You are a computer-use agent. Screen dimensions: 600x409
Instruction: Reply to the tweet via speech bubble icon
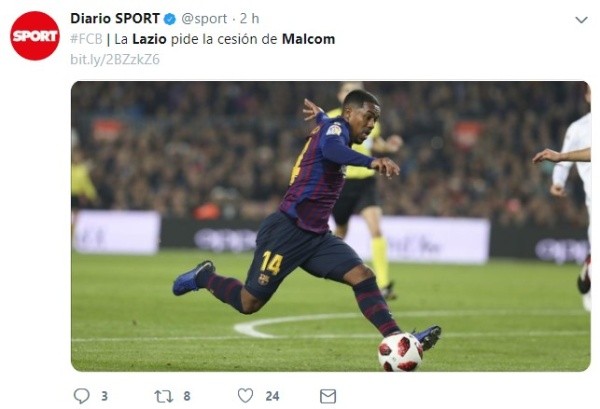click(x=81, y=396)
